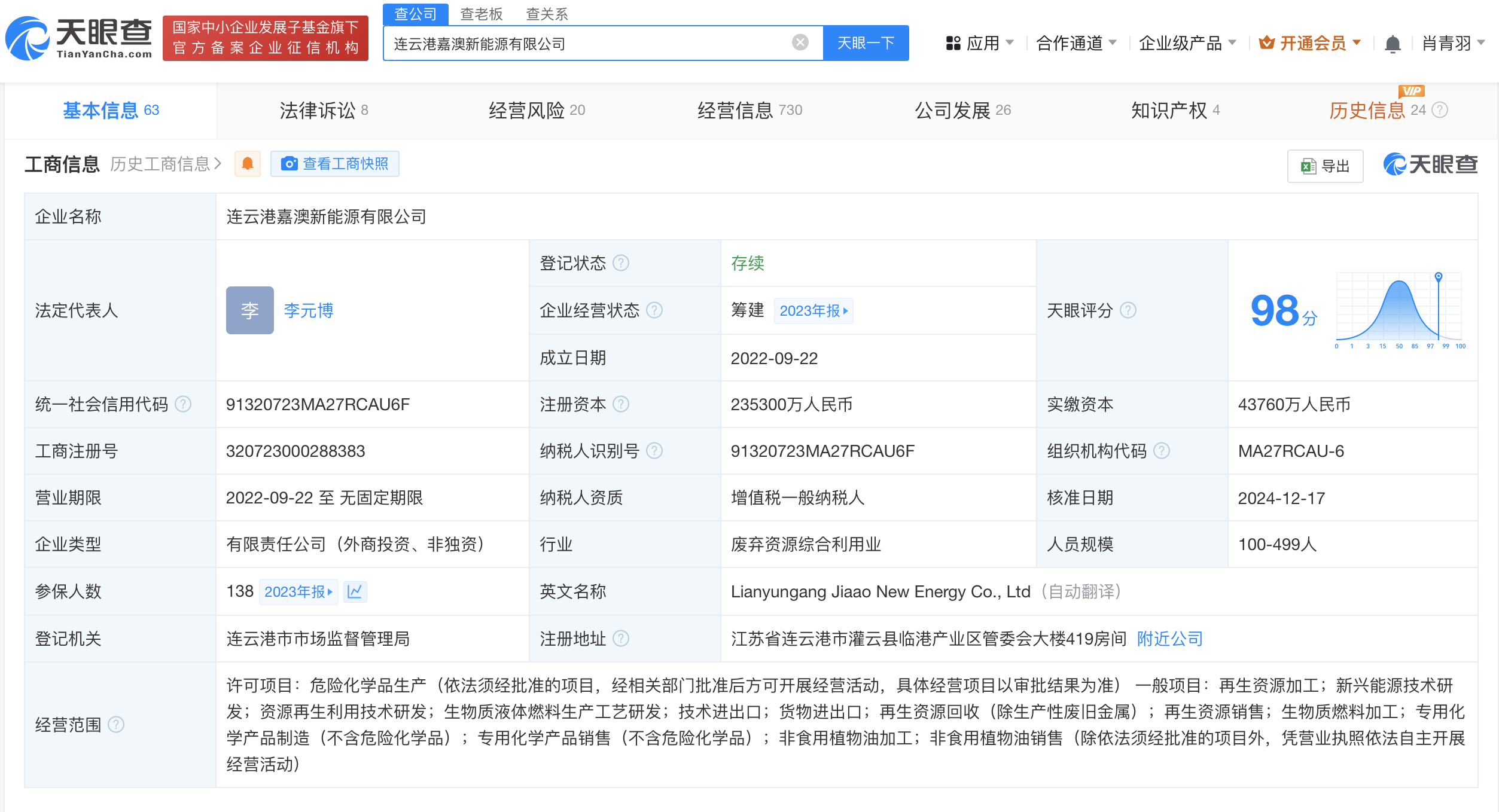
Task: Clear the search box with X icon
Action: pyautogui.click(x=800, y=42)
